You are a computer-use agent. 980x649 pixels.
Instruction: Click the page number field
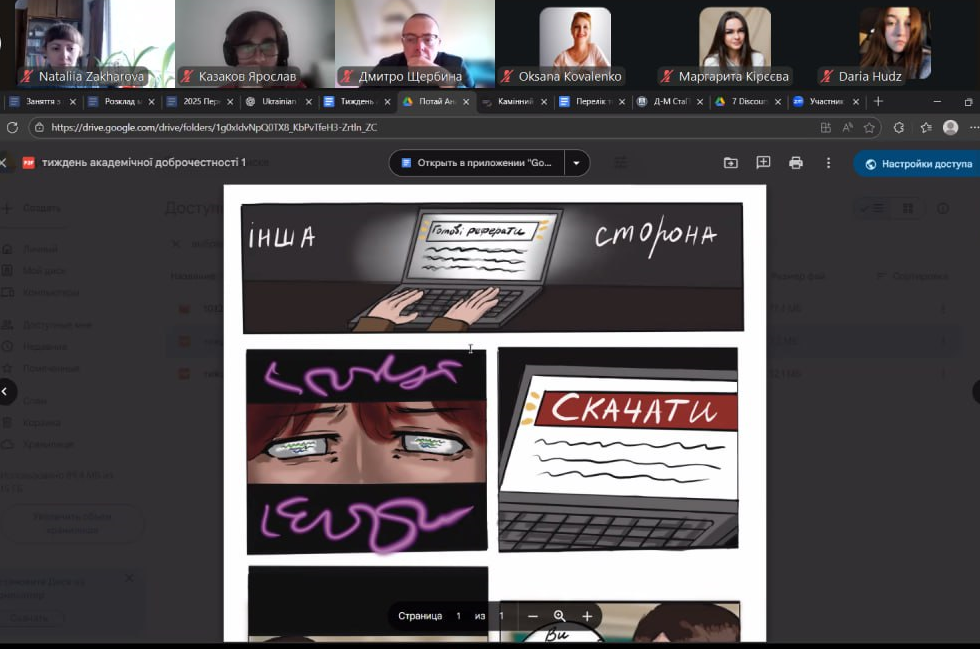tap(459, 616)
